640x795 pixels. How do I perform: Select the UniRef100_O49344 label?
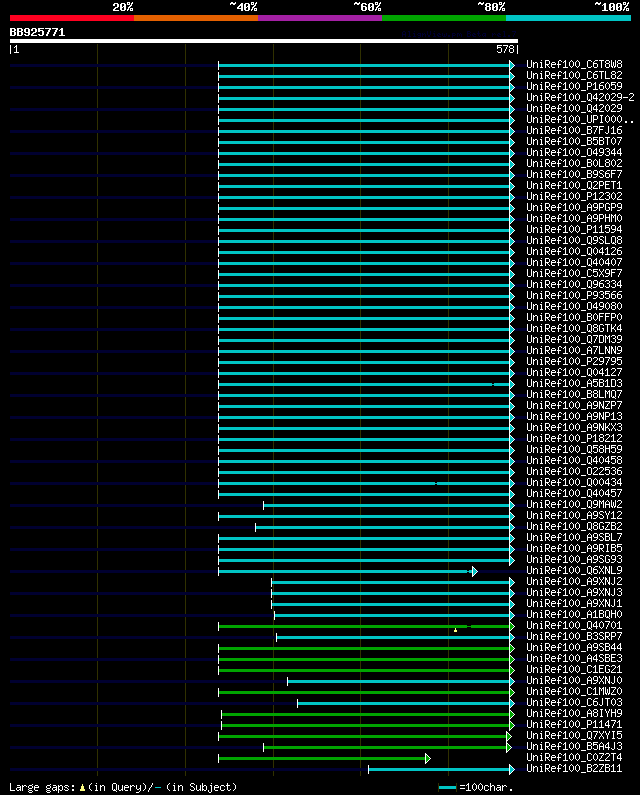coord(574,153)
